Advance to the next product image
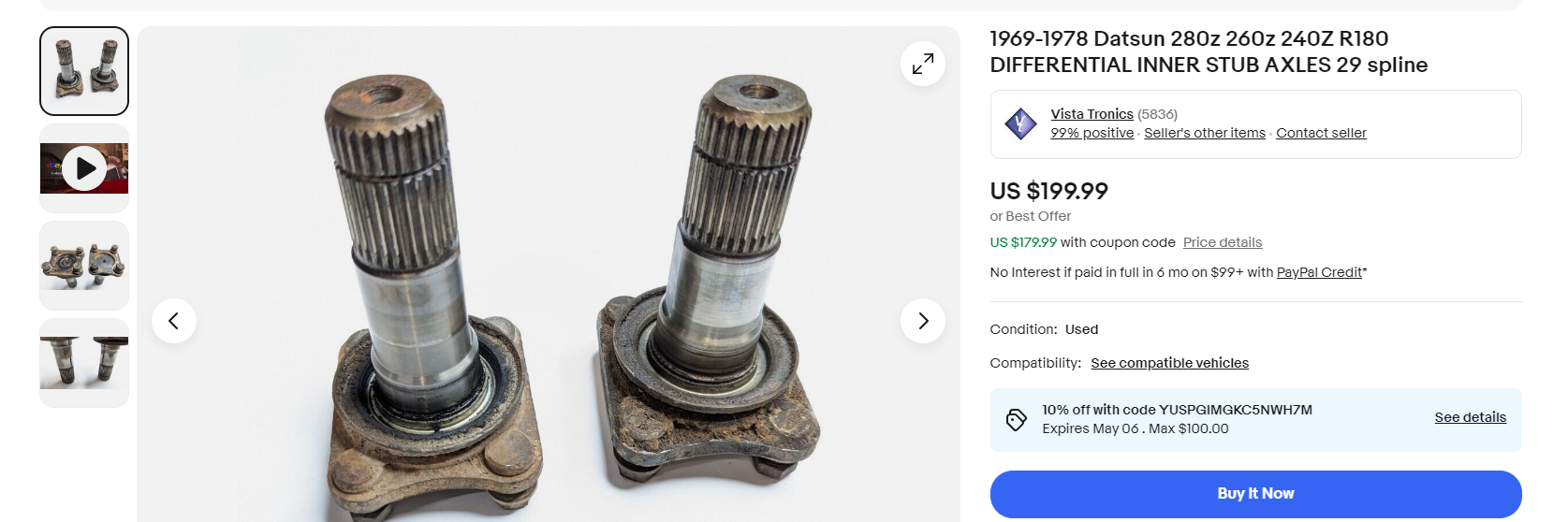1568x522 pixels. pyautogui.click(x=922, y=321)
